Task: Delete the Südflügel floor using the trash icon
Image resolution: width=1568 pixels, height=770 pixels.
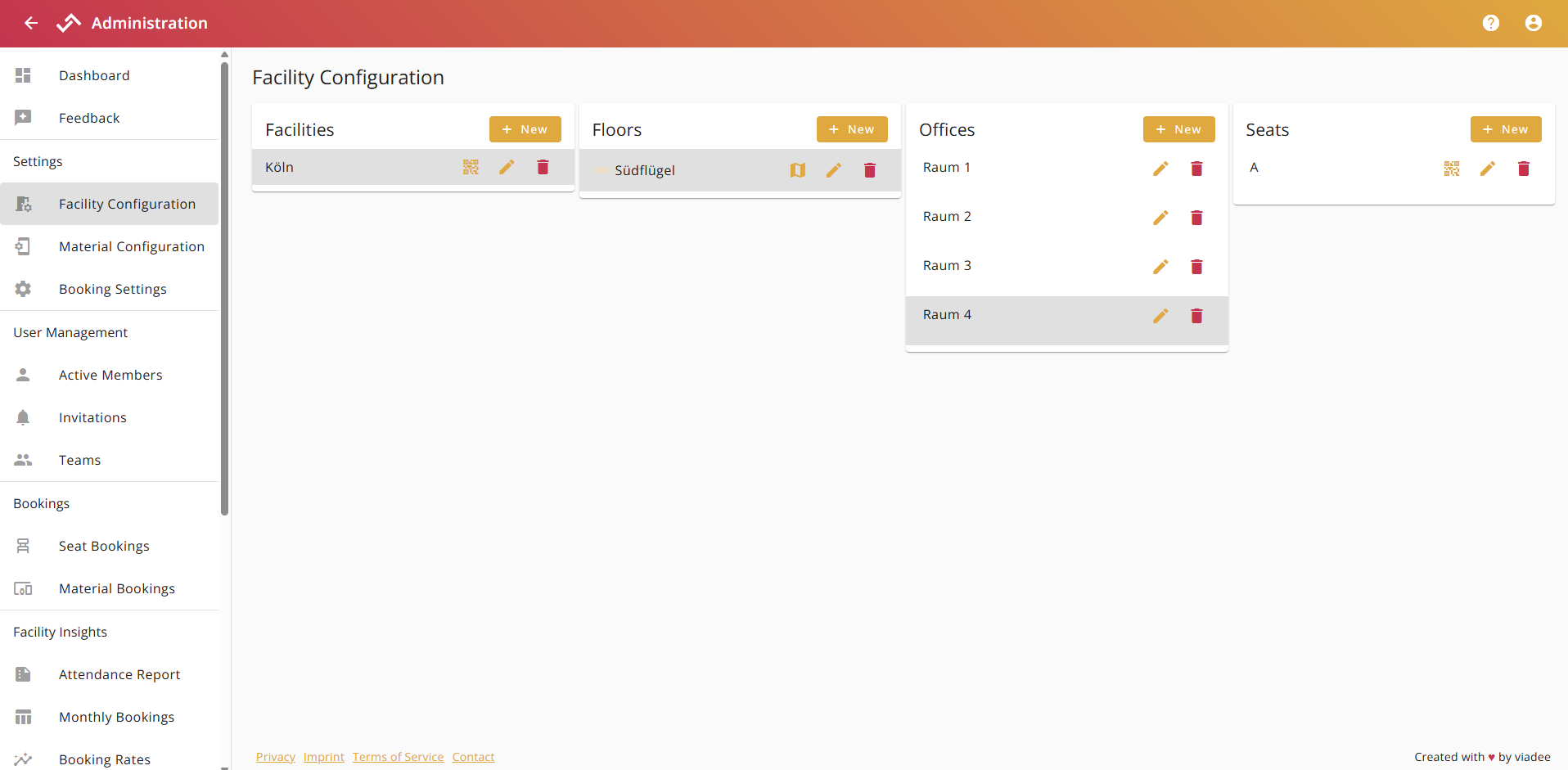Action: click(x=870, y=170)
